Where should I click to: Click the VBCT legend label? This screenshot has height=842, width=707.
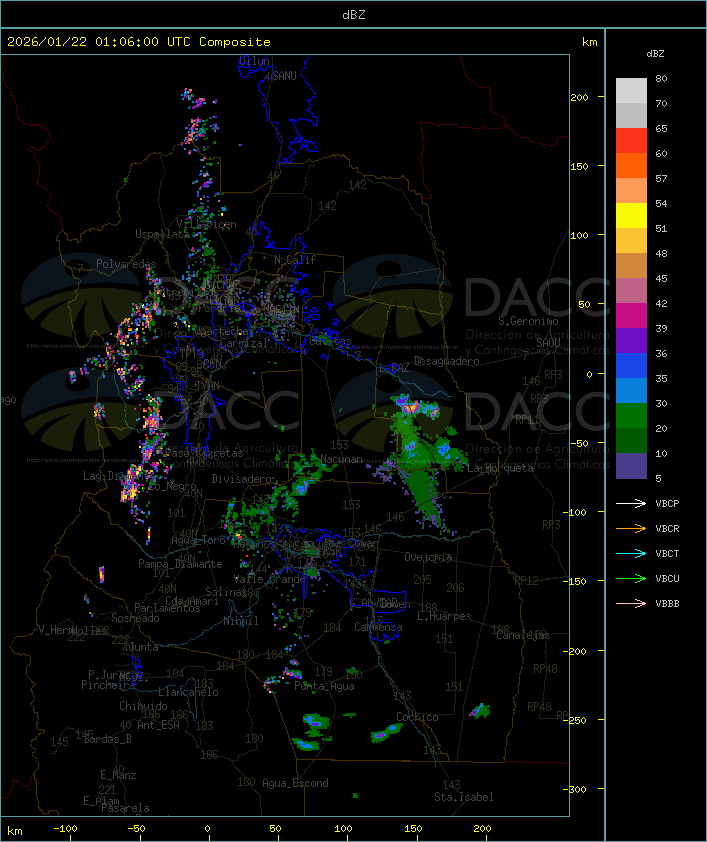(667, 553)
